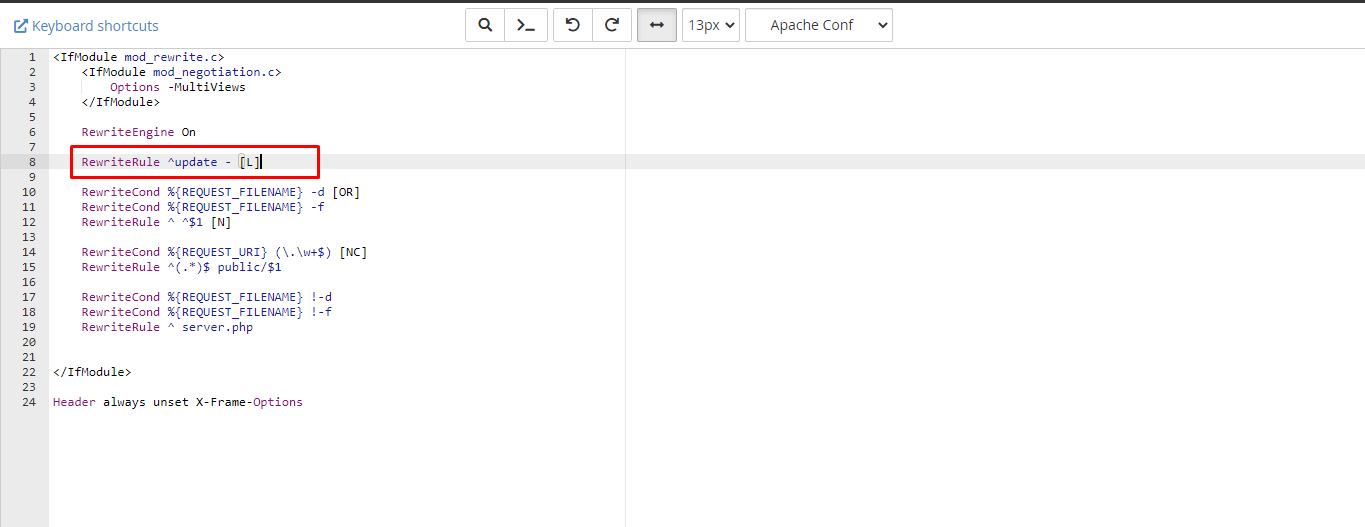The width and height of the screenshot is (1365, 527).
Task: Place cursor on the RewriteEngine On line
Action: click(138, 132)
